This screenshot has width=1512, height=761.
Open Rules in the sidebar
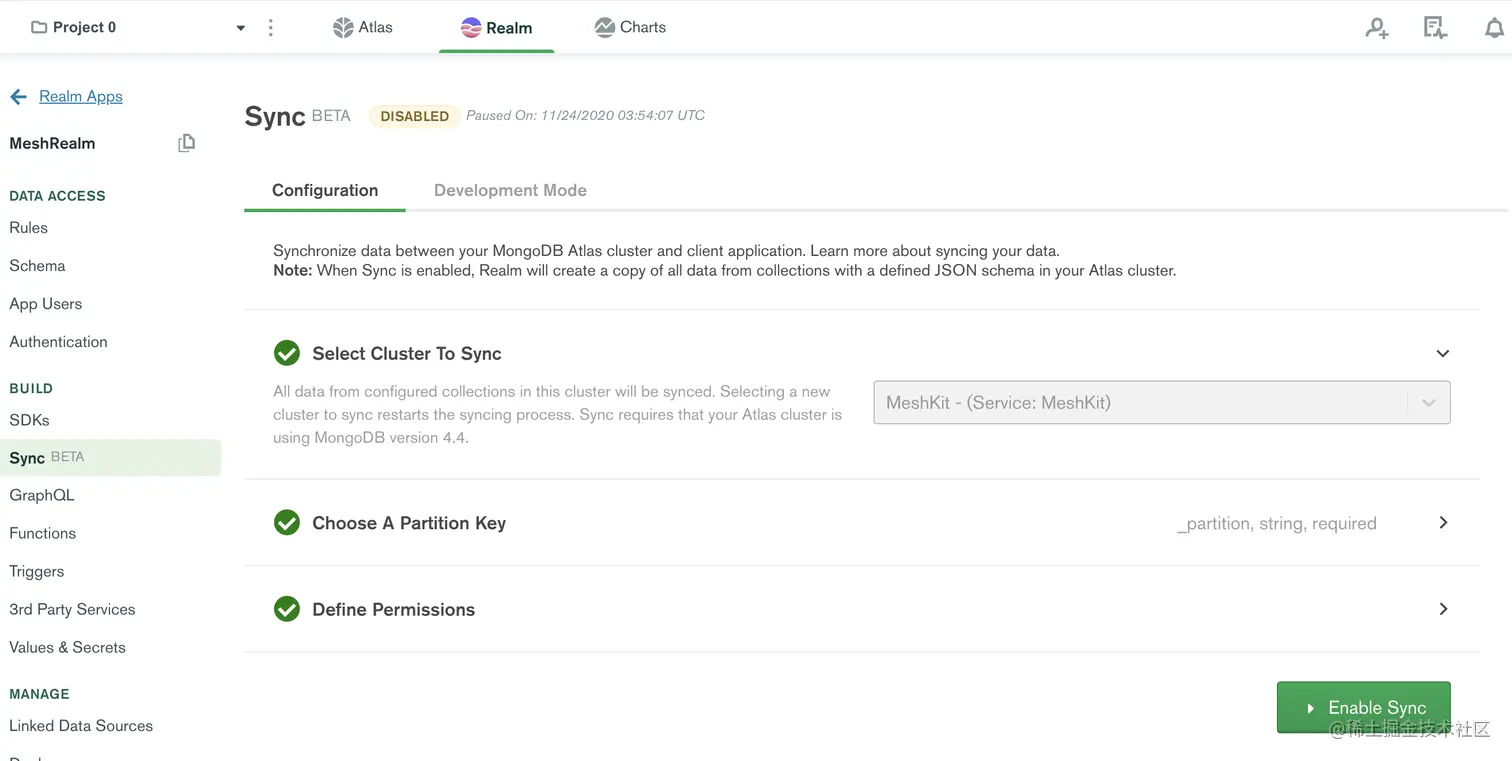point(29,227)
